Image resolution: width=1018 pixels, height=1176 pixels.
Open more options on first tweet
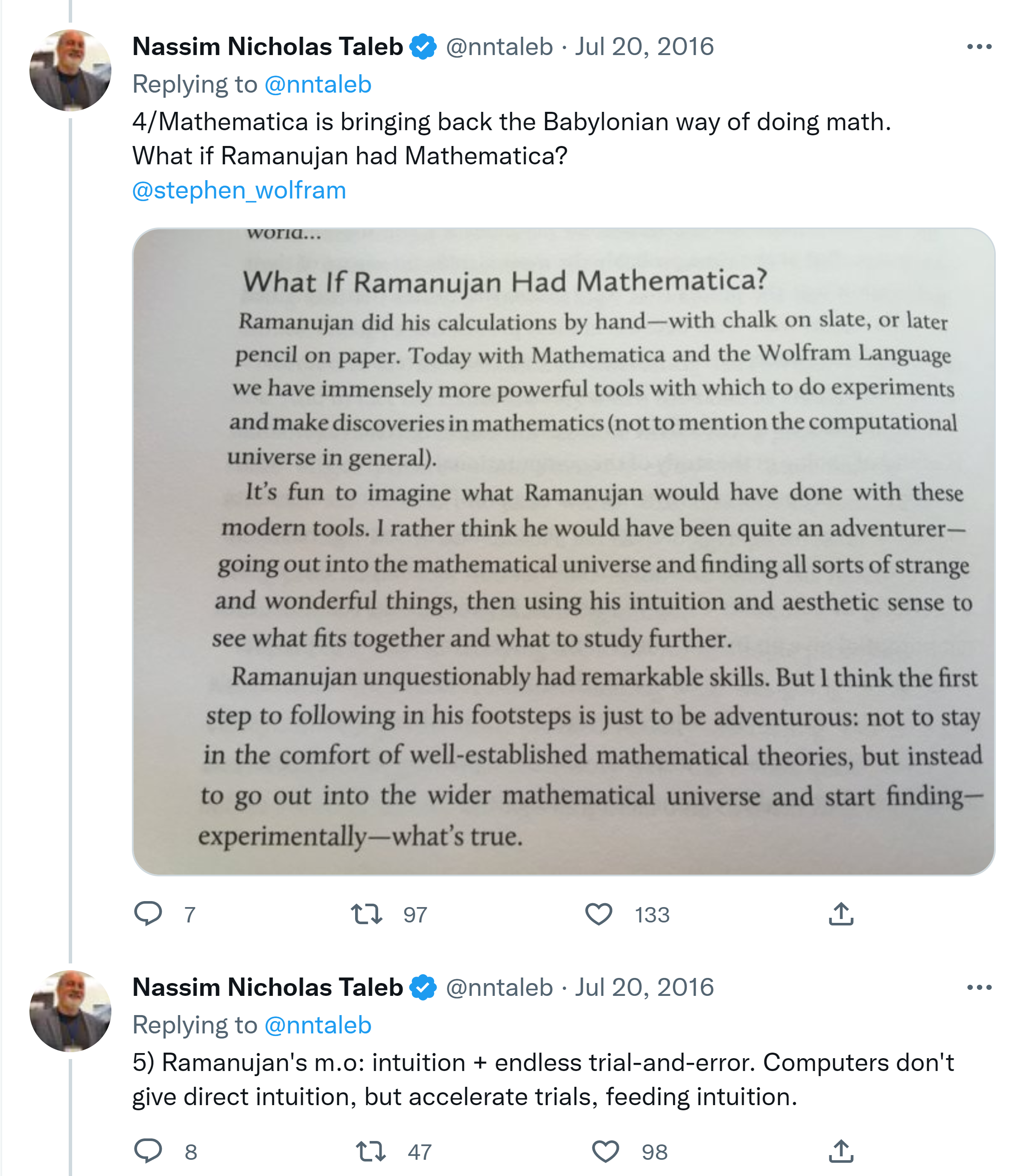point(979,47)
